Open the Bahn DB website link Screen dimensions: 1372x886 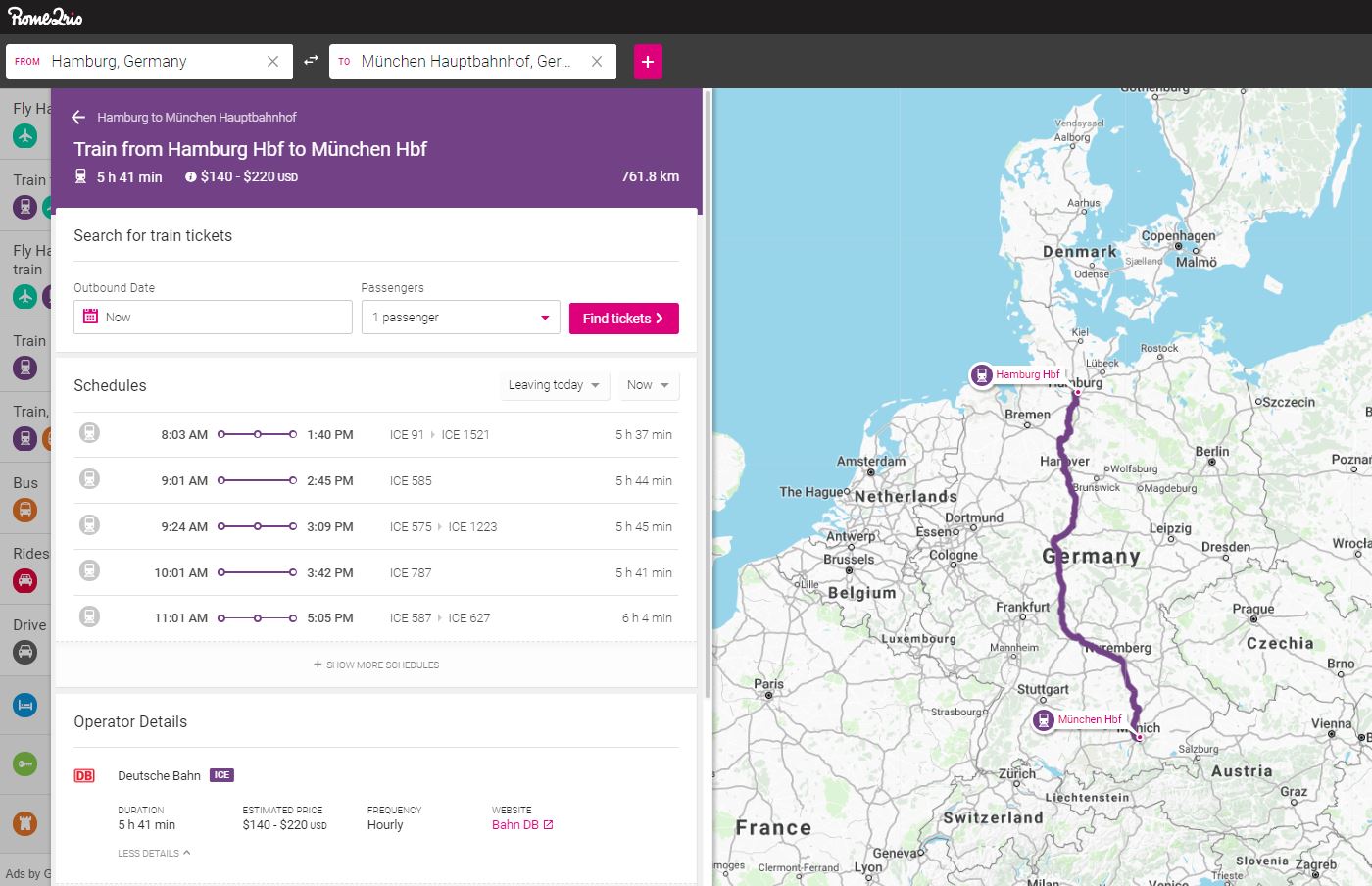522,825
